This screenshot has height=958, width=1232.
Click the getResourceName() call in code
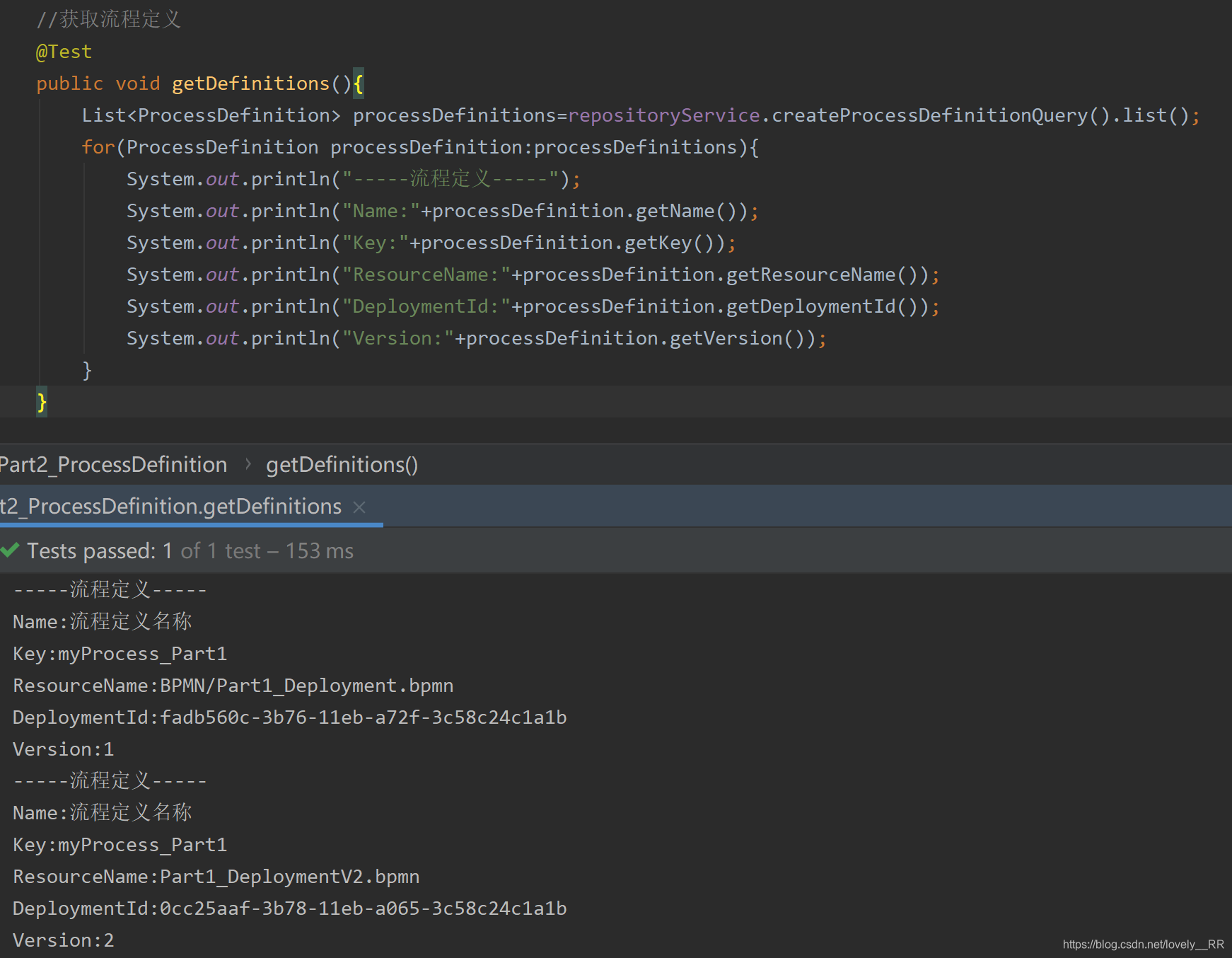[x=822, y=275]
